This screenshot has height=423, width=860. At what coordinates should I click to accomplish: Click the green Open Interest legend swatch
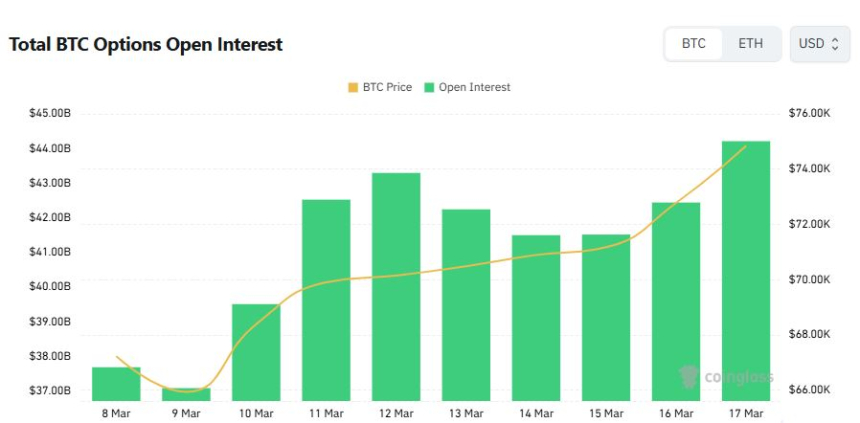[429, 87]
